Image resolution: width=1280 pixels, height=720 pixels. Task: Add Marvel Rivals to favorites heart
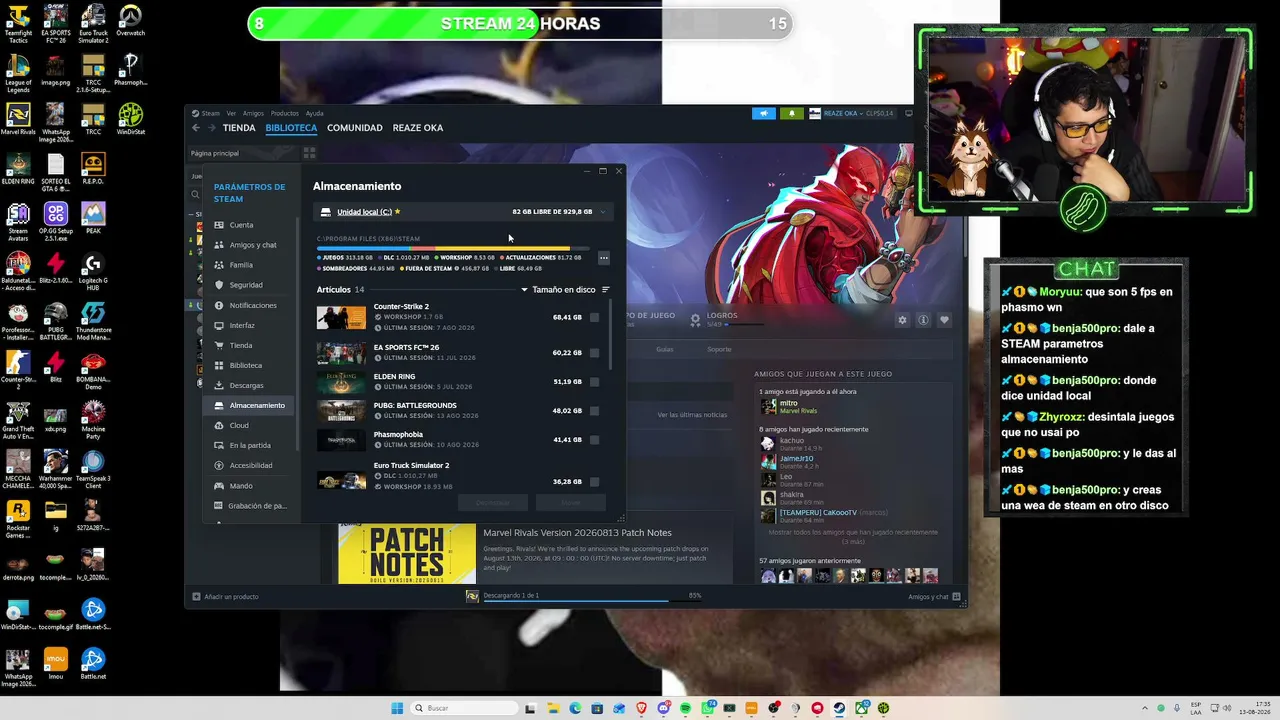point(944,320)
